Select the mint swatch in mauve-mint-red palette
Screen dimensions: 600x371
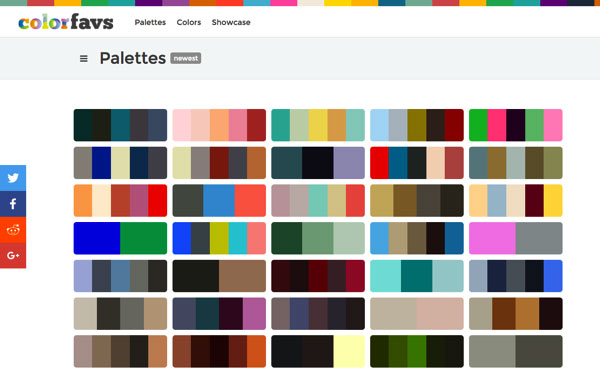[x=318, y=200]
